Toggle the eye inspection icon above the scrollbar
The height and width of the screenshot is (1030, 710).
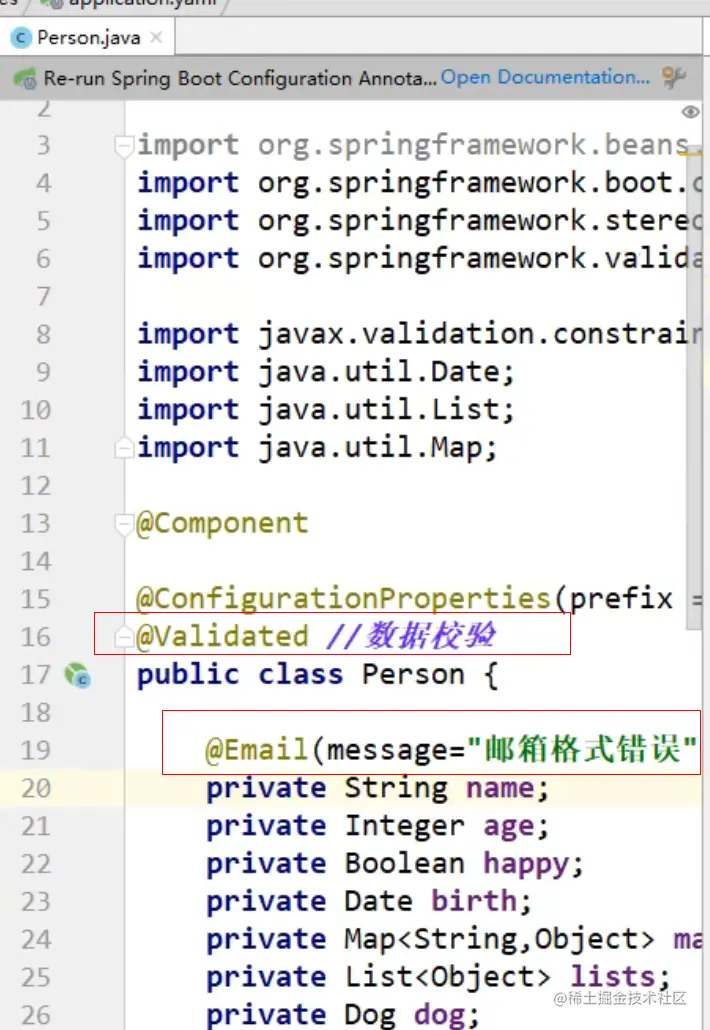pyautogui.click(x=690, y=112)
